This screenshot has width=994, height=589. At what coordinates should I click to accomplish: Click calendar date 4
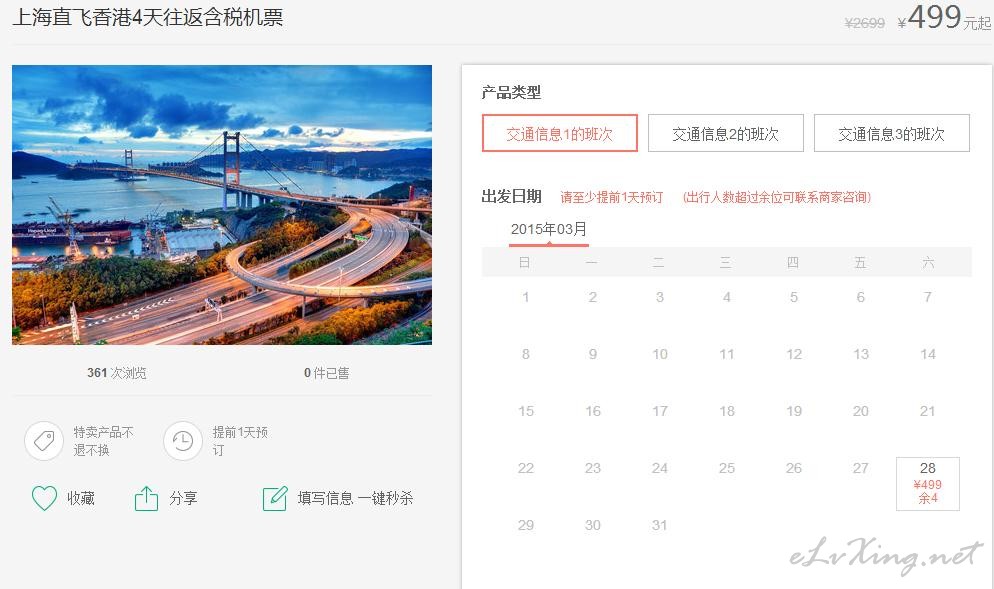[727, 297]
